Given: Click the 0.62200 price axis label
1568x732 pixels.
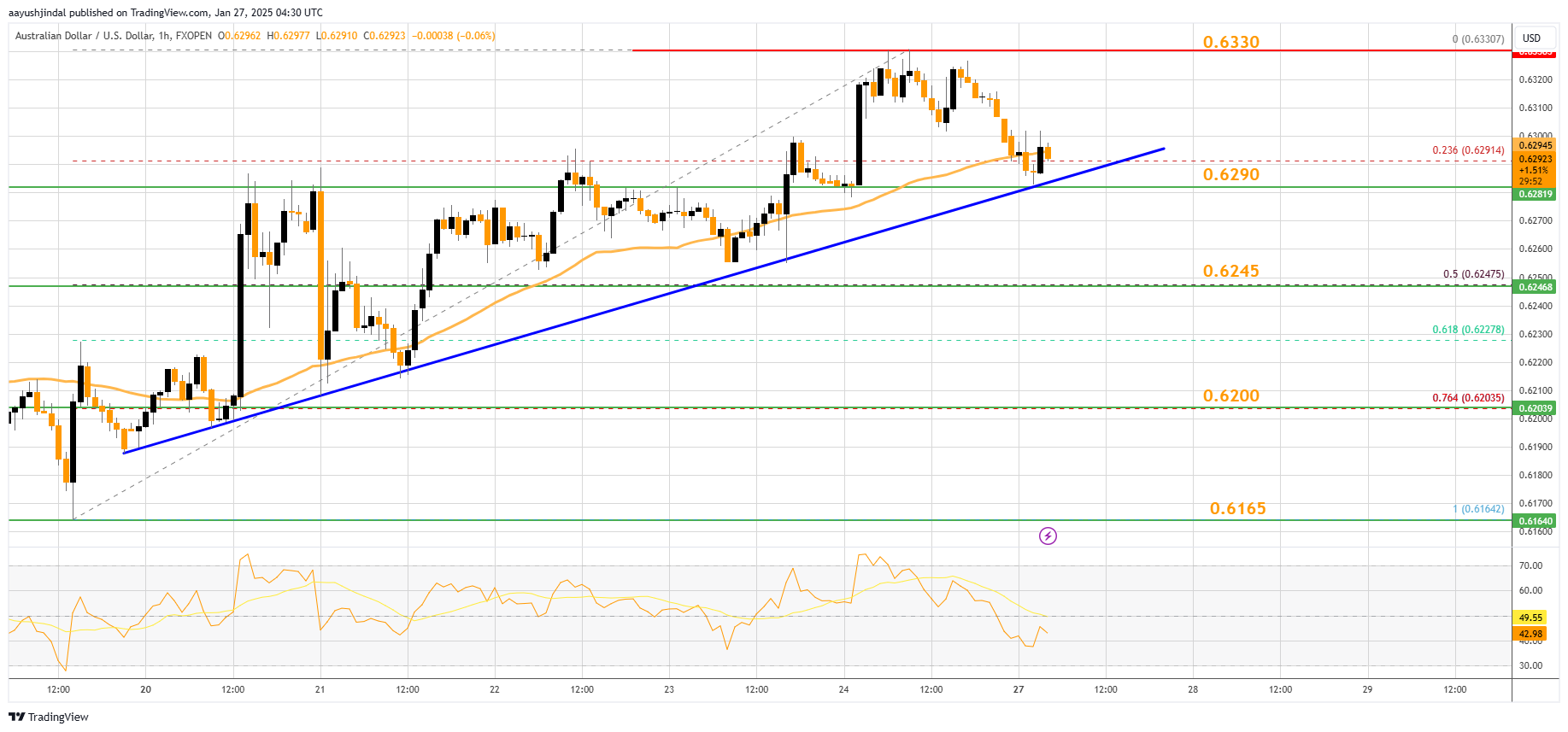Looking at the screenshot, I should point(1535,362).
